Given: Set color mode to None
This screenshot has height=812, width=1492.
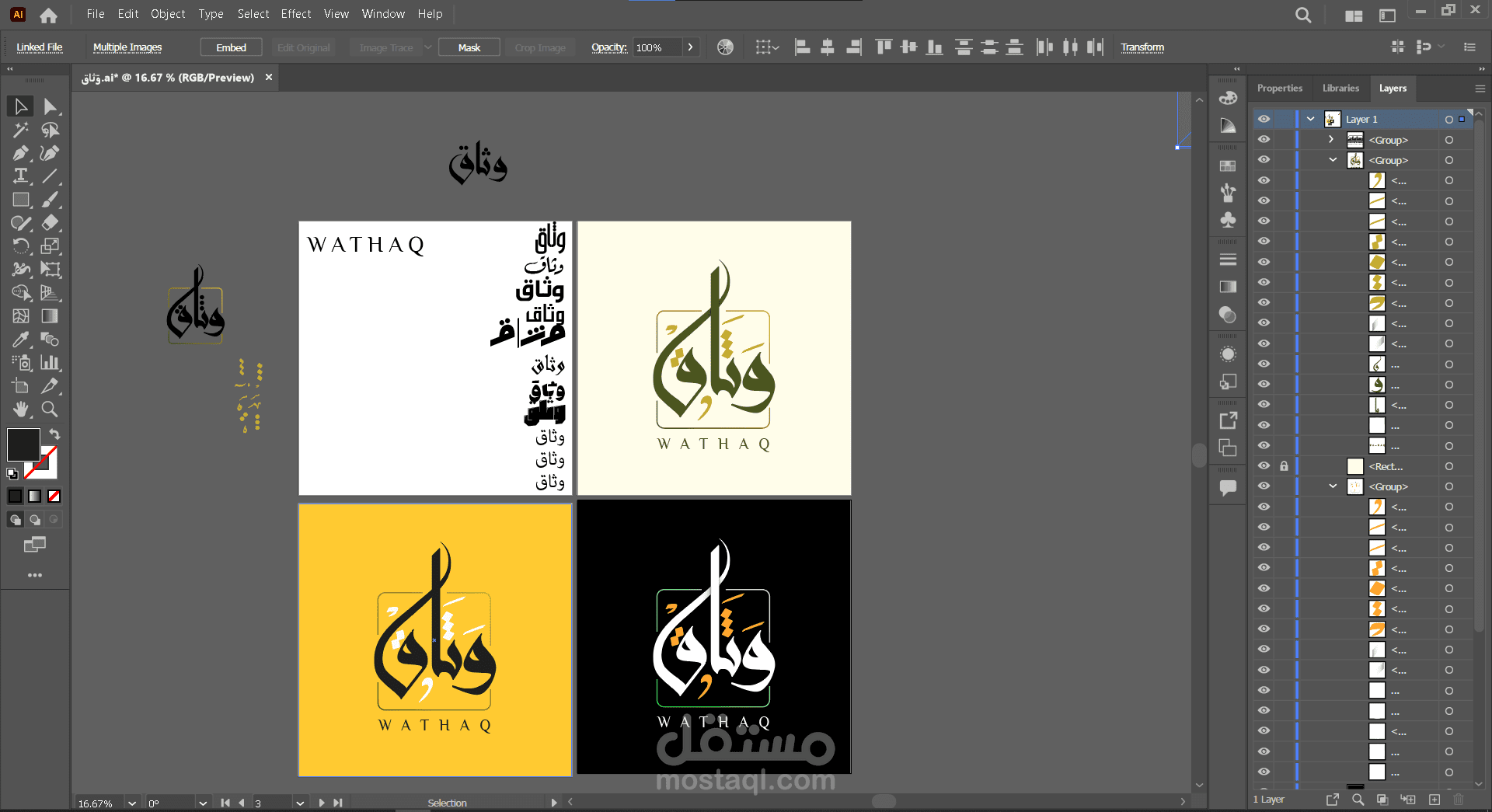Looking at the screenshot, I should 54,496.
